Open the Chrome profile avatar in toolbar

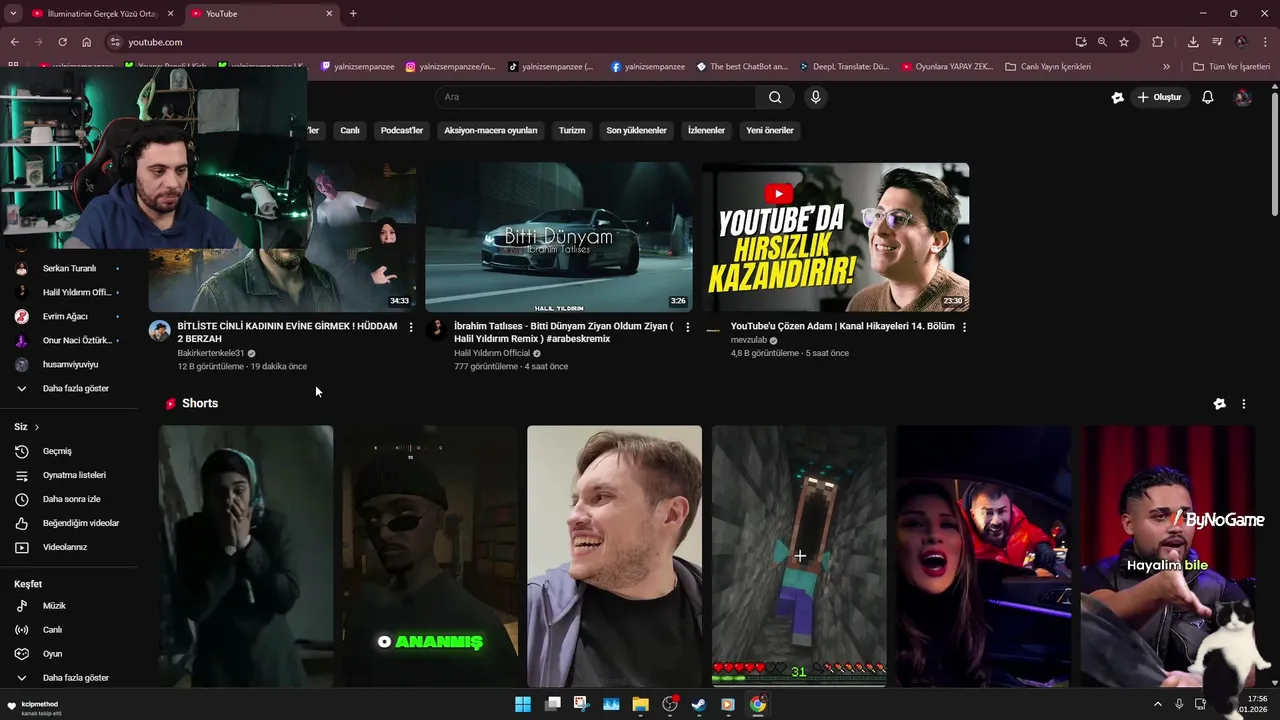click(x=1241, y=42)
